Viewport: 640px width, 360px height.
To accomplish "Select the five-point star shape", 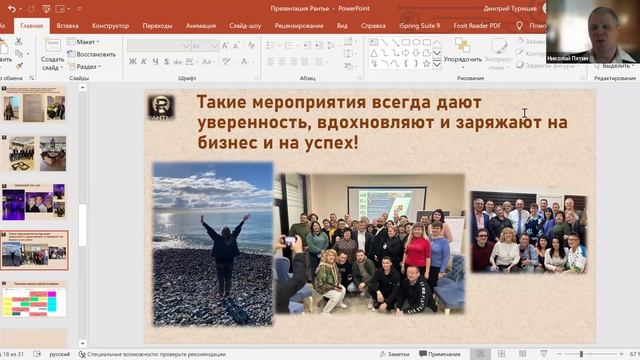I will (x=427, y=64).
